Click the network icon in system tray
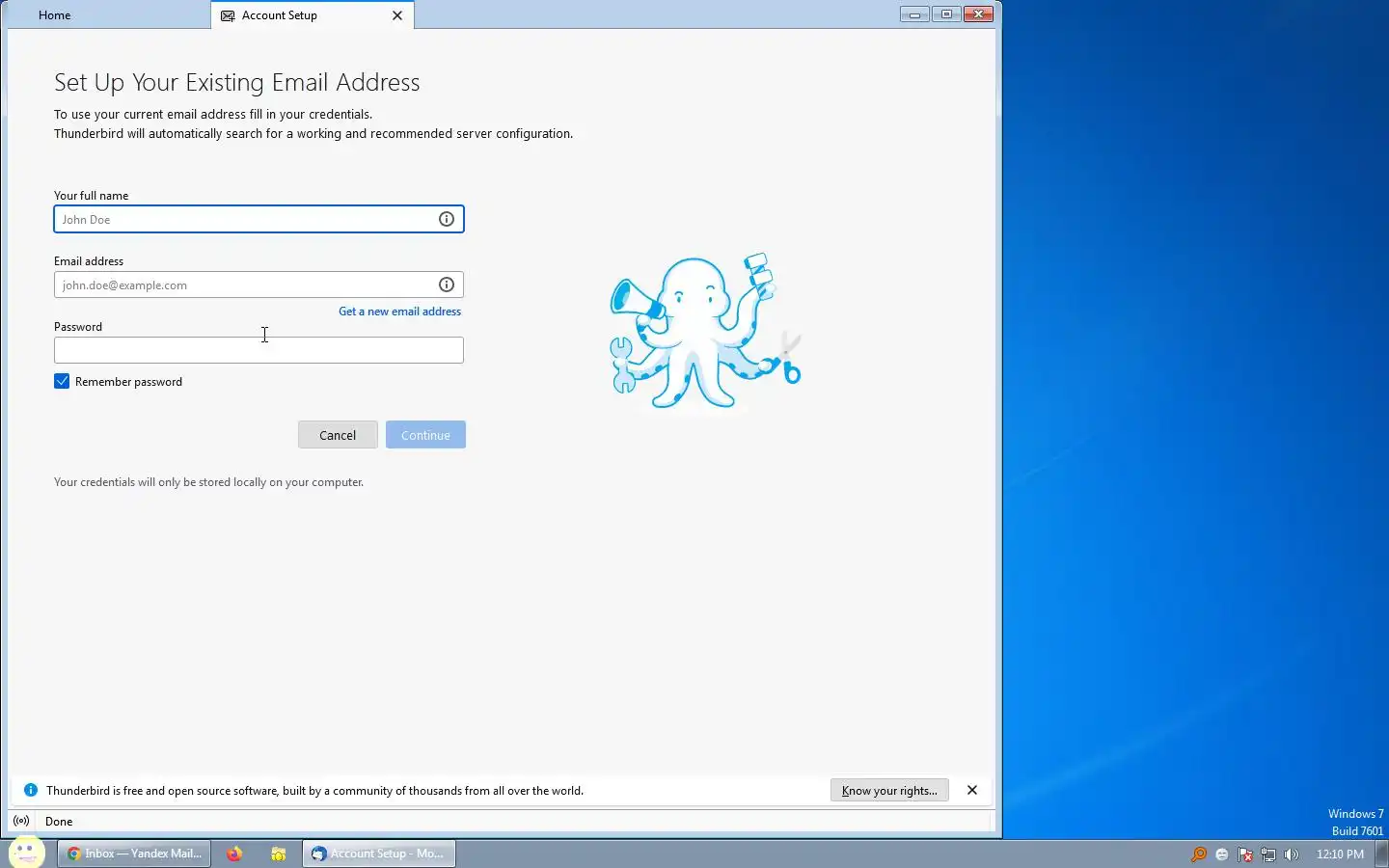This screenshot has height=868, width=1389. (1268, 854)
